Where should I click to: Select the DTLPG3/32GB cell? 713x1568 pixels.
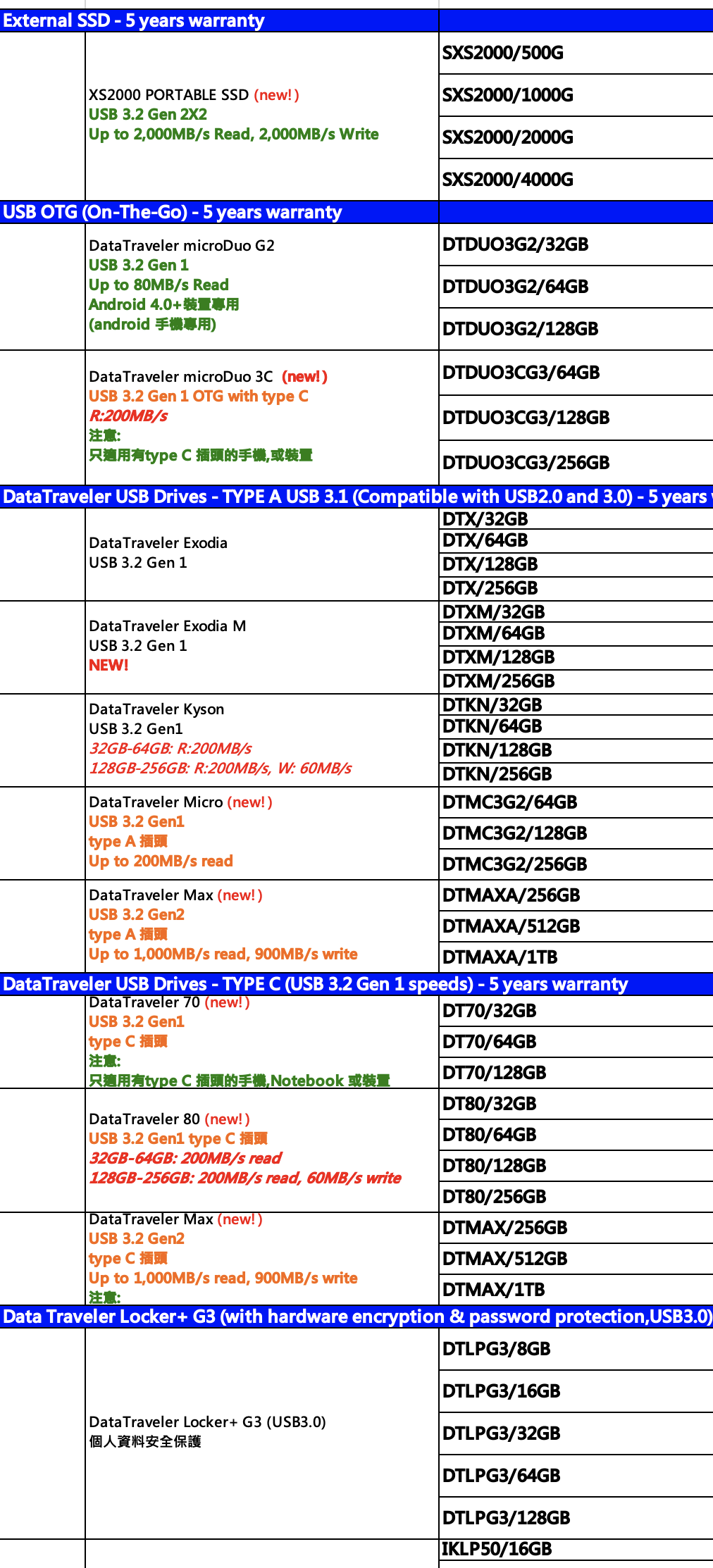(x=576, y=1433)
